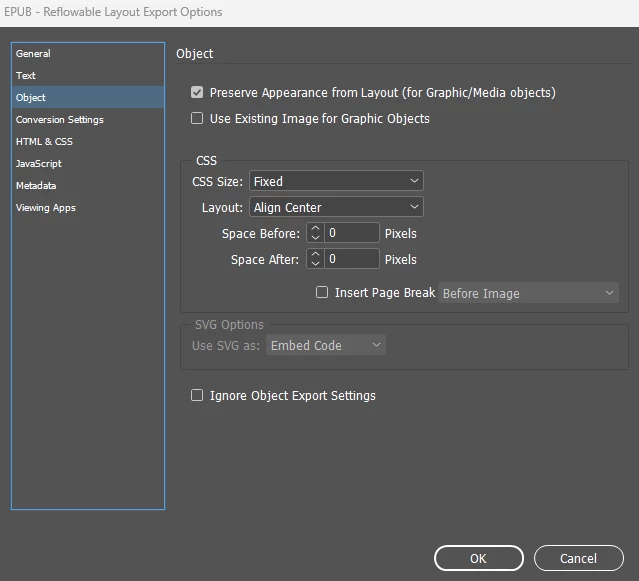Open the CSS Size dropdown
The width and height of the screenshot is (639, 581).
(336, 181)
